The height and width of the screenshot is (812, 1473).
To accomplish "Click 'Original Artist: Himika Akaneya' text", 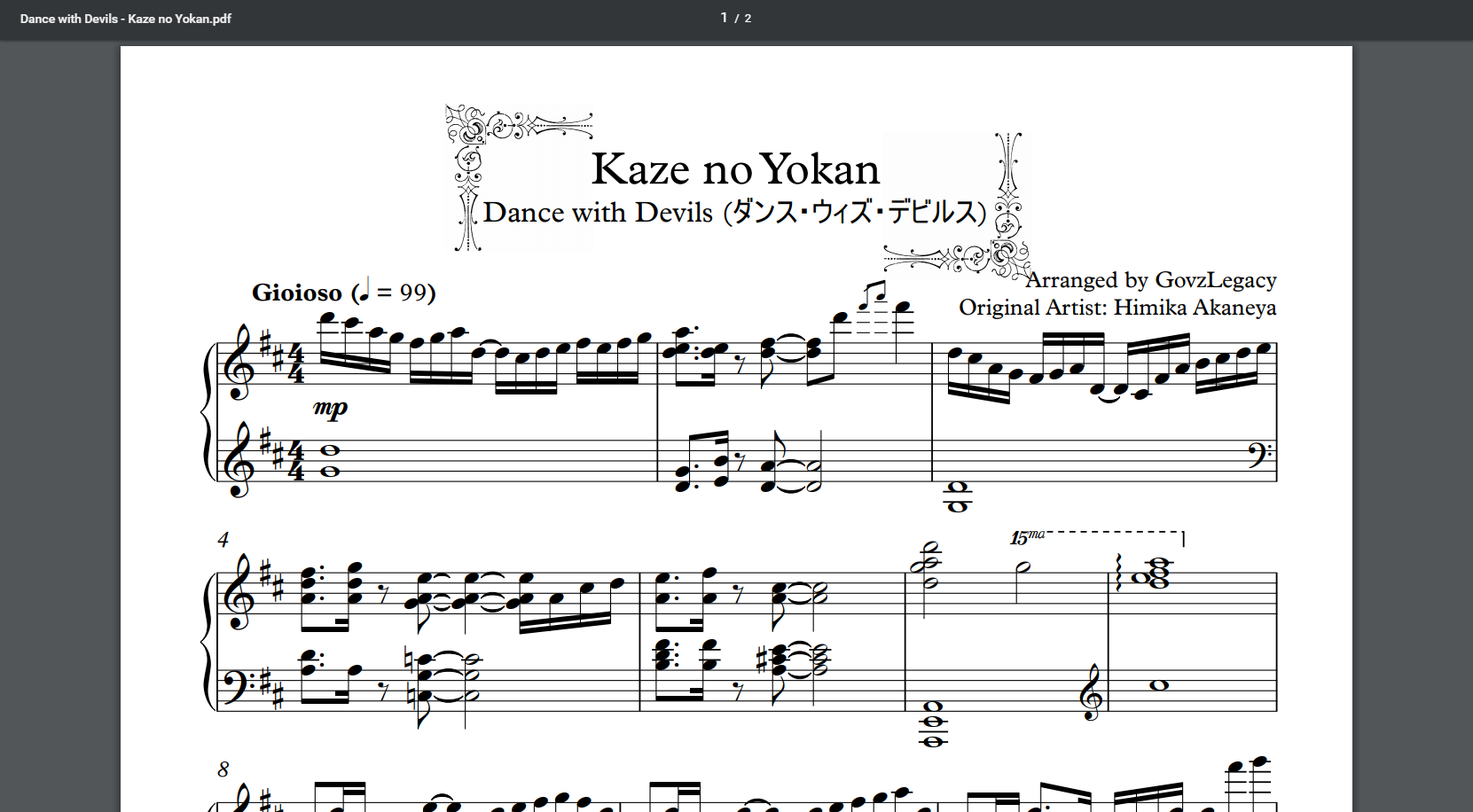I will pos(1117,308).
